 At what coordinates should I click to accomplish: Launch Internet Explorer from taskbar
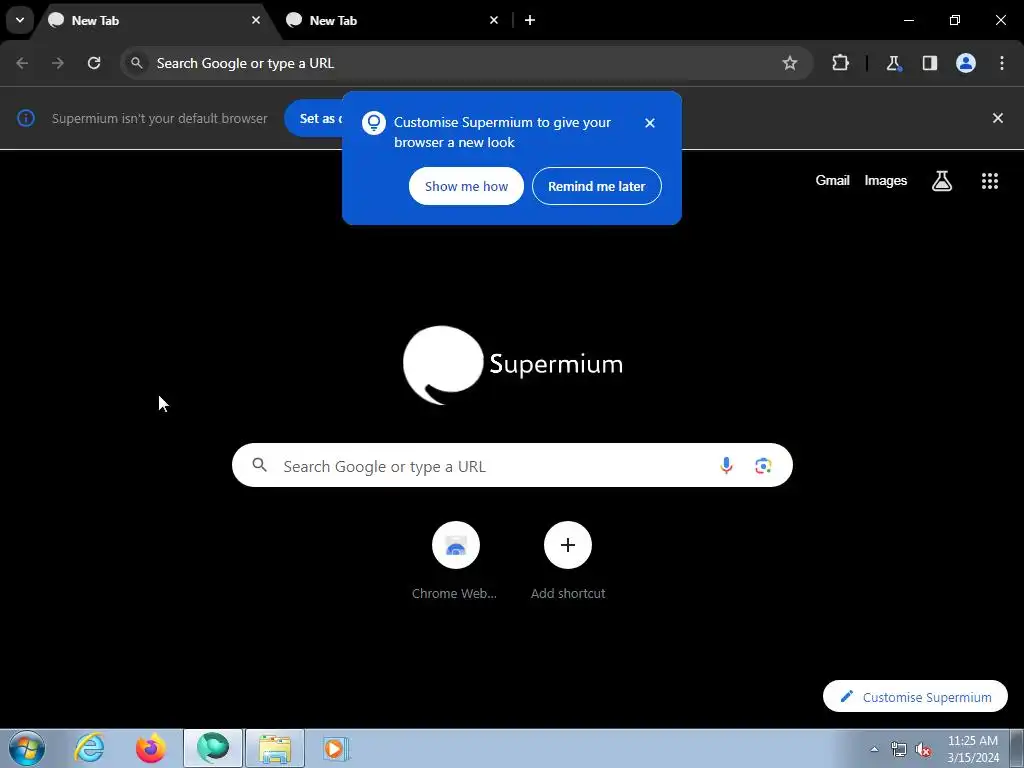tap(89, 748)
